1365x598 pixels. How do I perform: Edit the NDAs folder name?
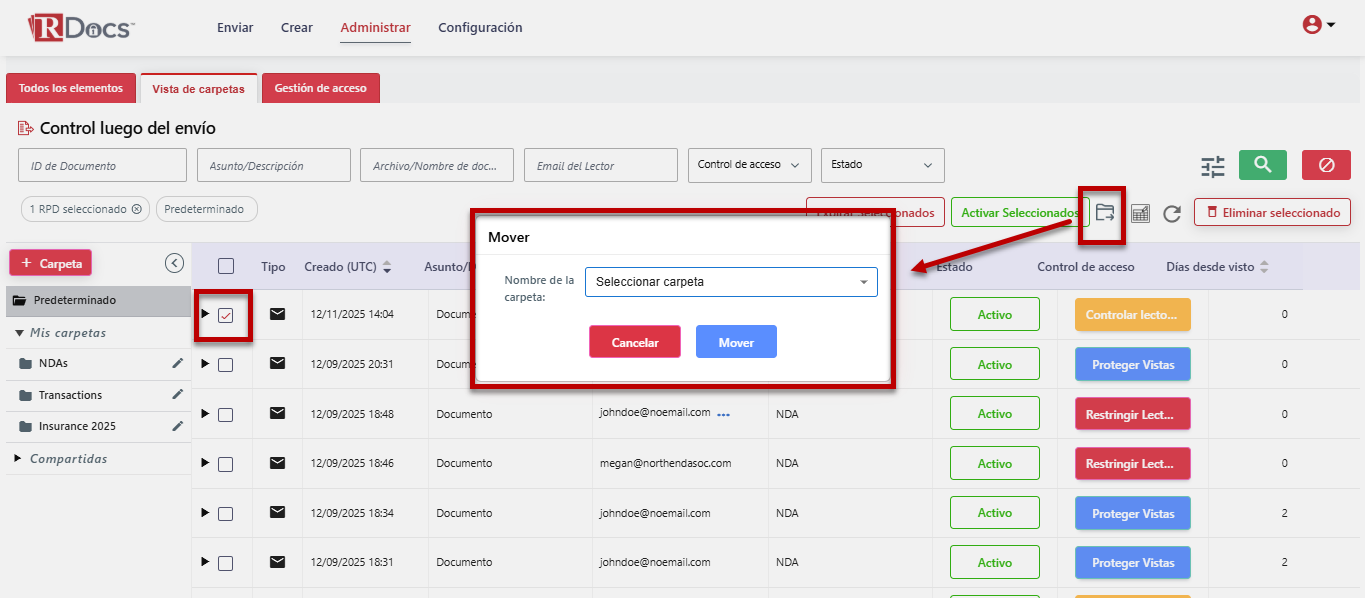177,363
